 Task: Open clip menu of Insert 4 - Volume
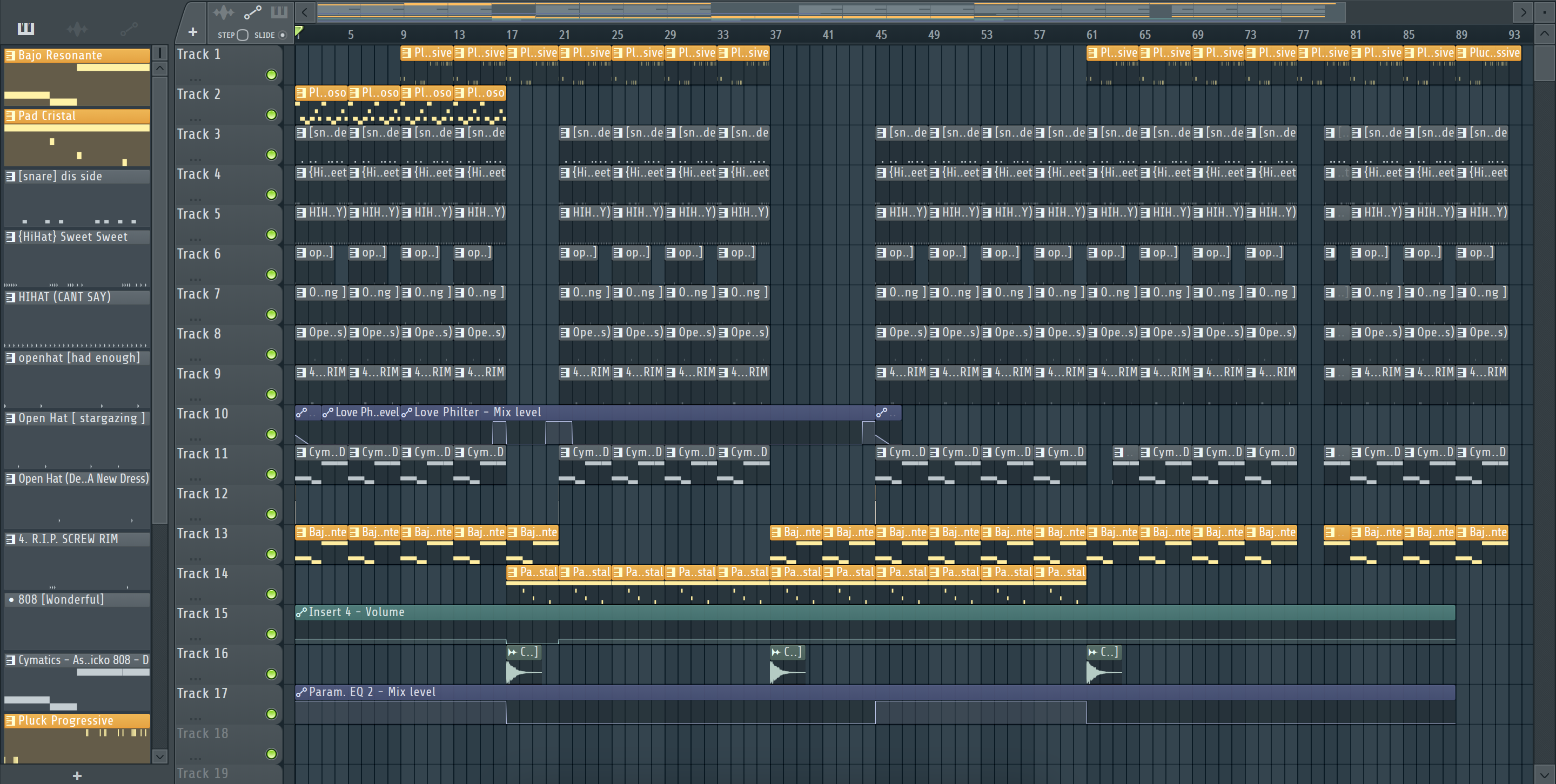[x=301, y=612]
